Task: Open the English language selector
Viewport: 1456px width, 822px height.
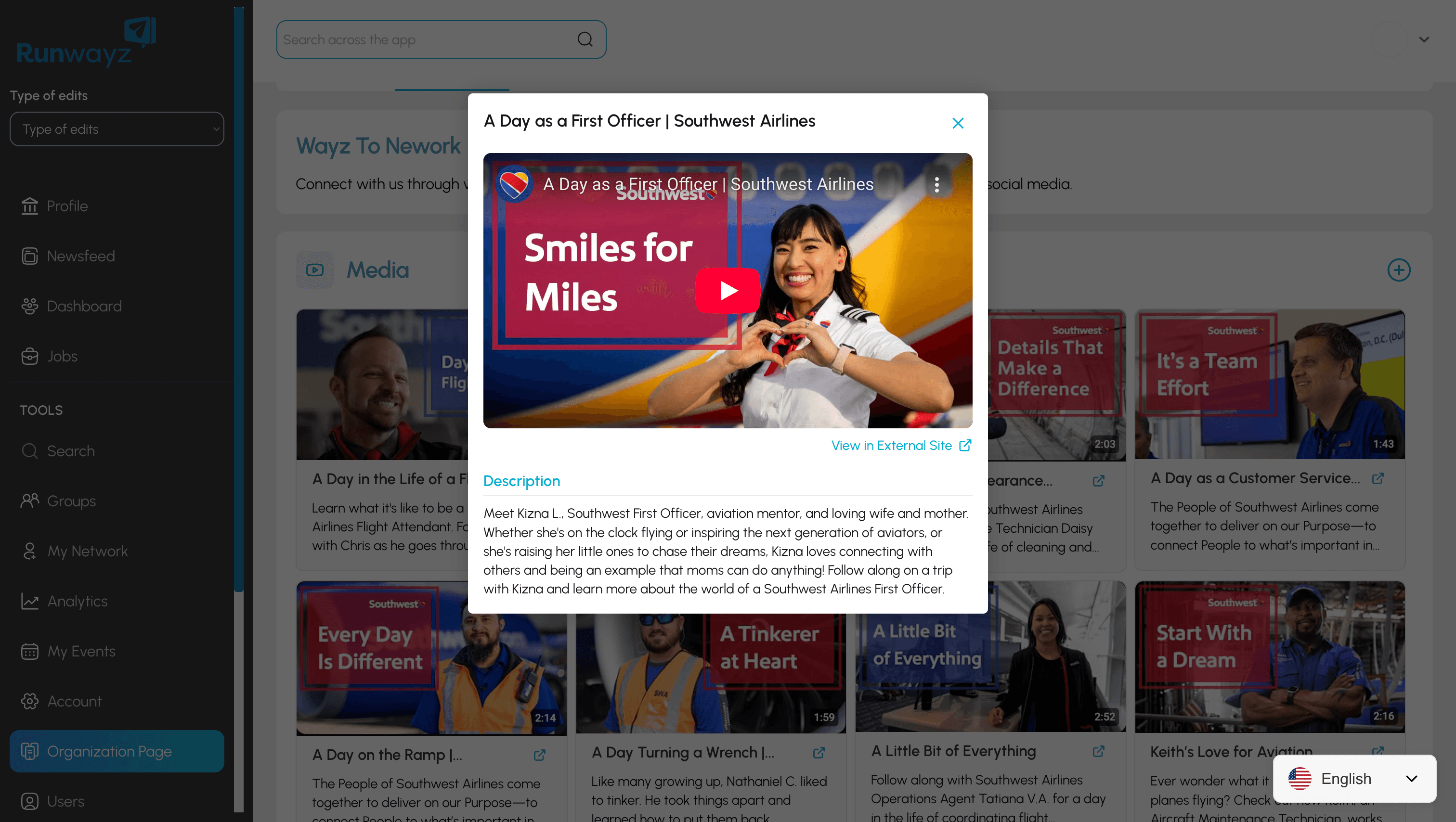Action: point(1354,779)
